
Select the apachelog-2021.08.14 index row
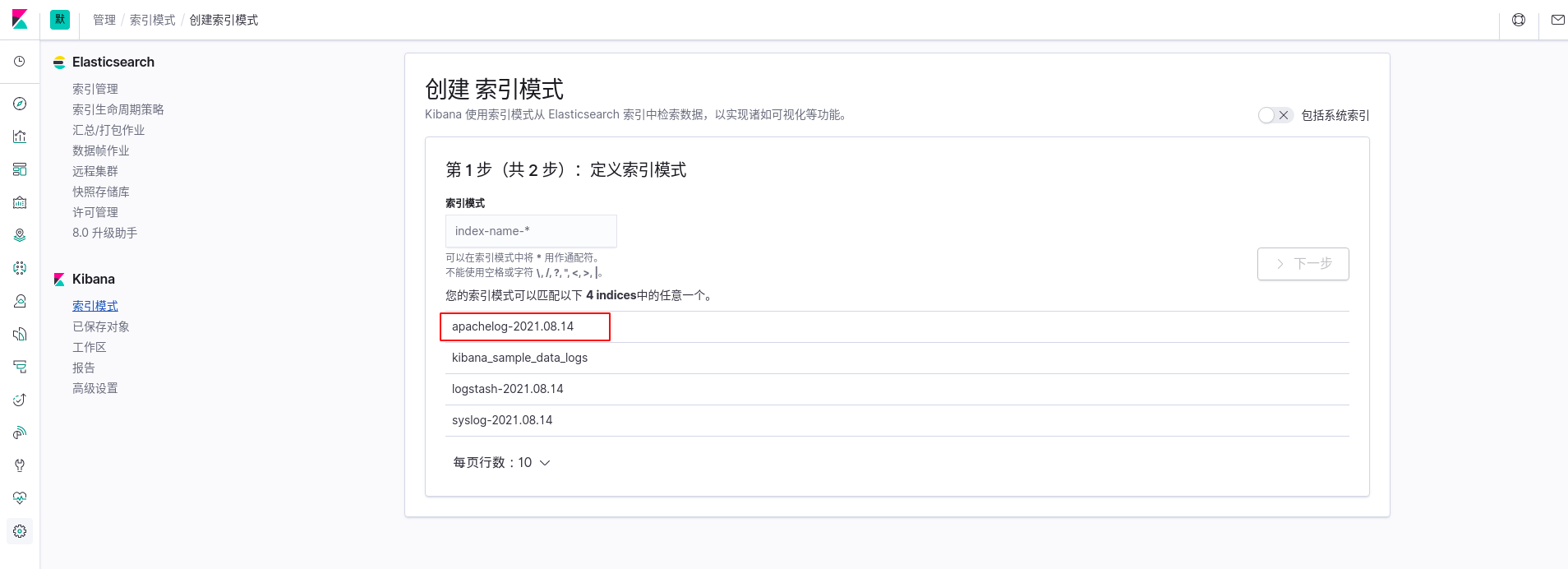pos(897,326)
